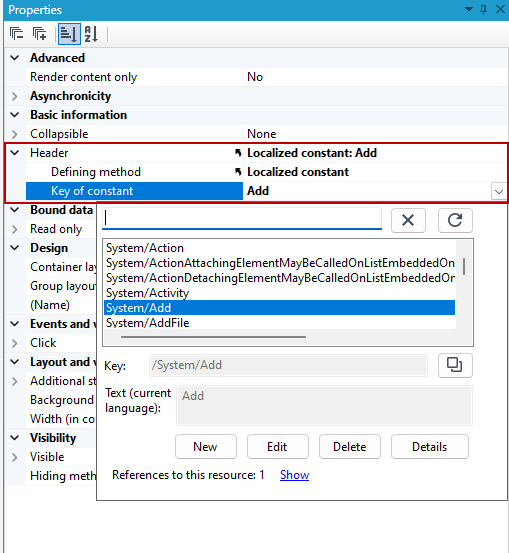This screenshot has width=509, height=553.
Task: Edit the selected constant
Action: (x=278, y=447)
